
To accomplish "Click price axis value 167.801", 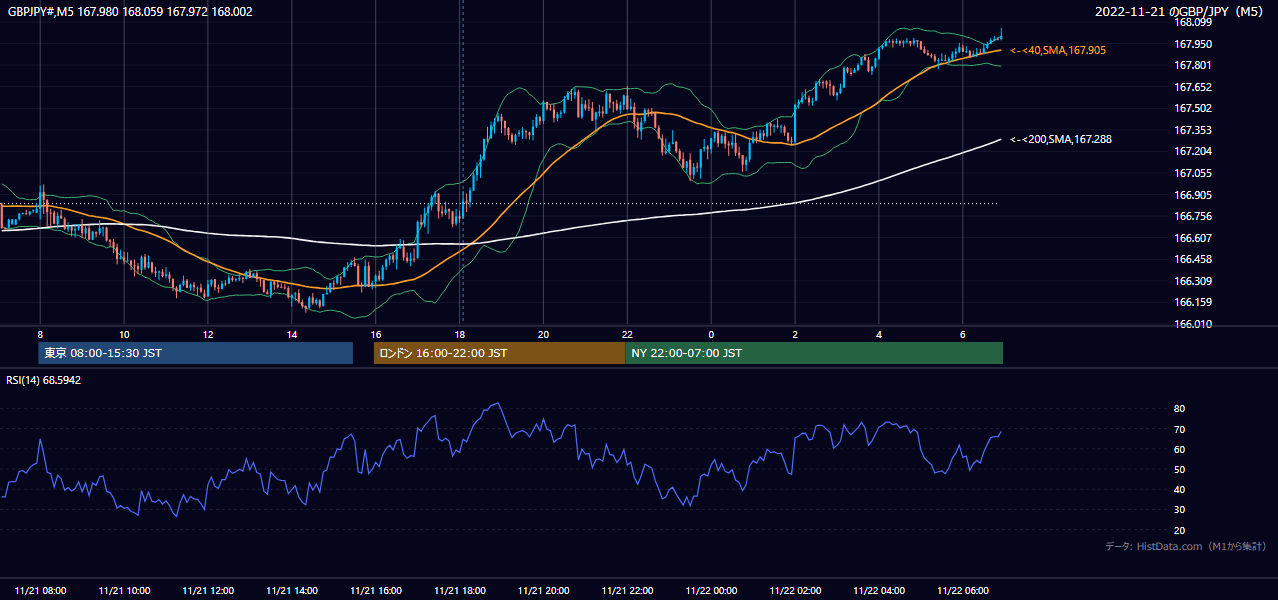I will tap(1193, 65).
